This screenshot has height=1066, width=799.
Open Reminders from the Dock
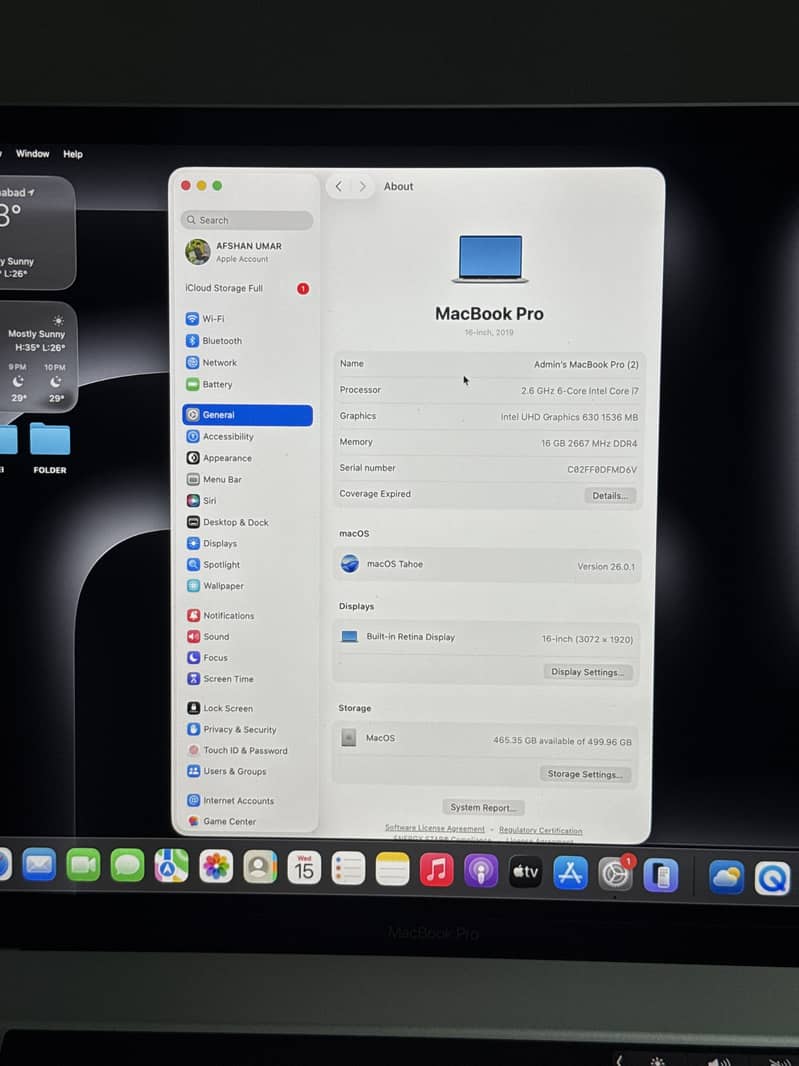coord(348,869)
